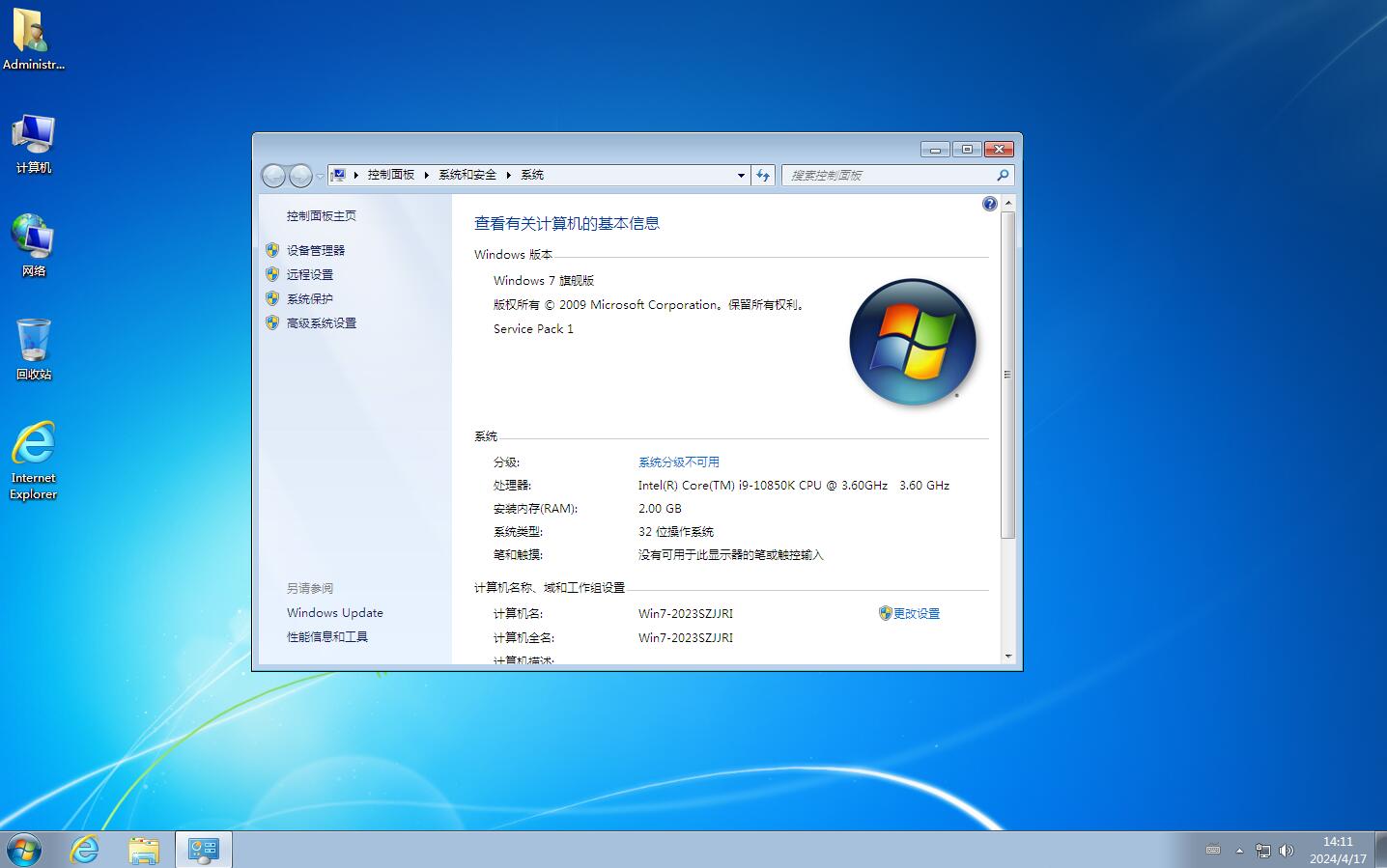Click the Service Pack 1 text

click(533, 328)
